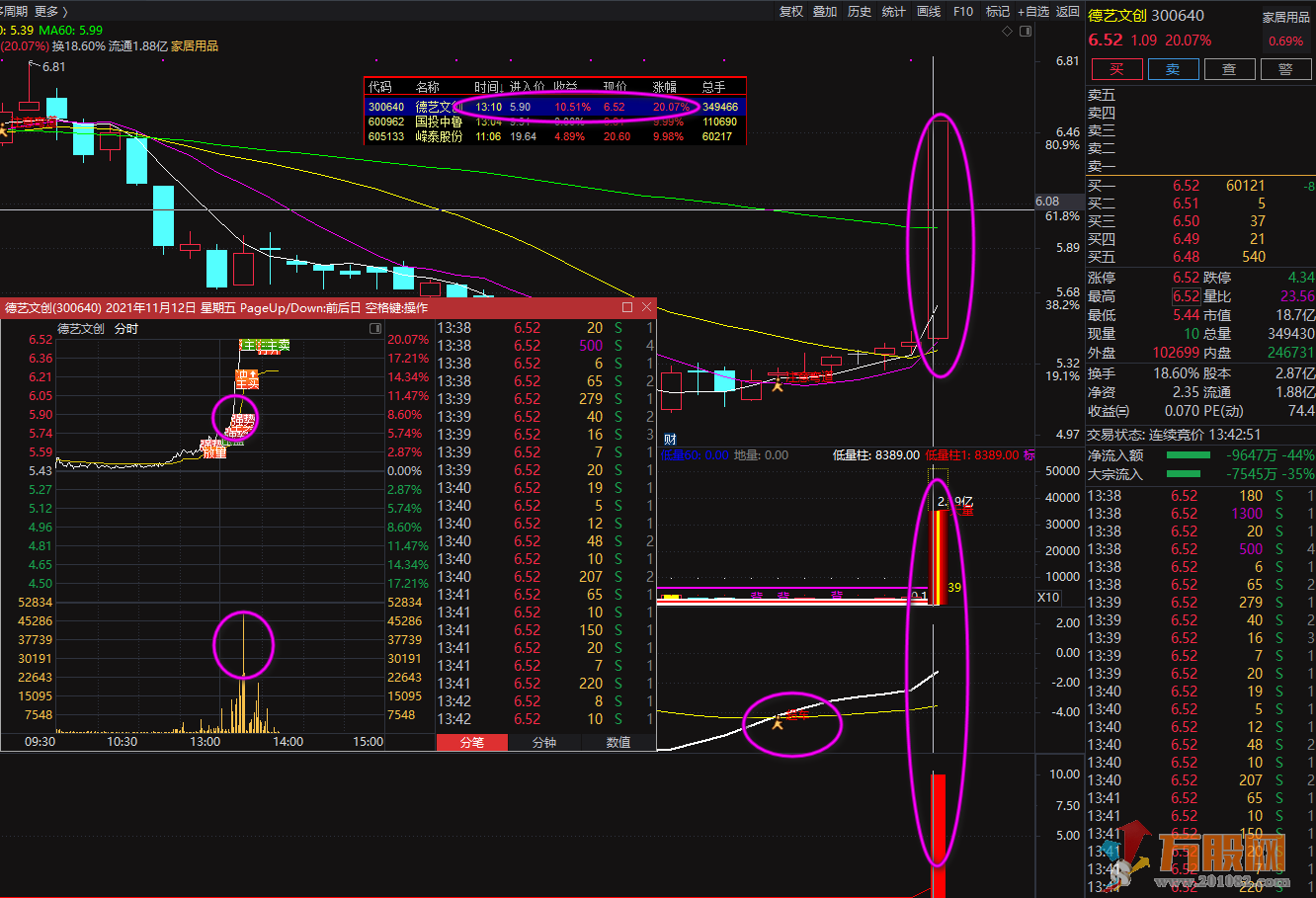The height and width of the screenshot is (898, 1316).
Task: Open the 复权 adjustment option
Action: [x=791, y=11]
